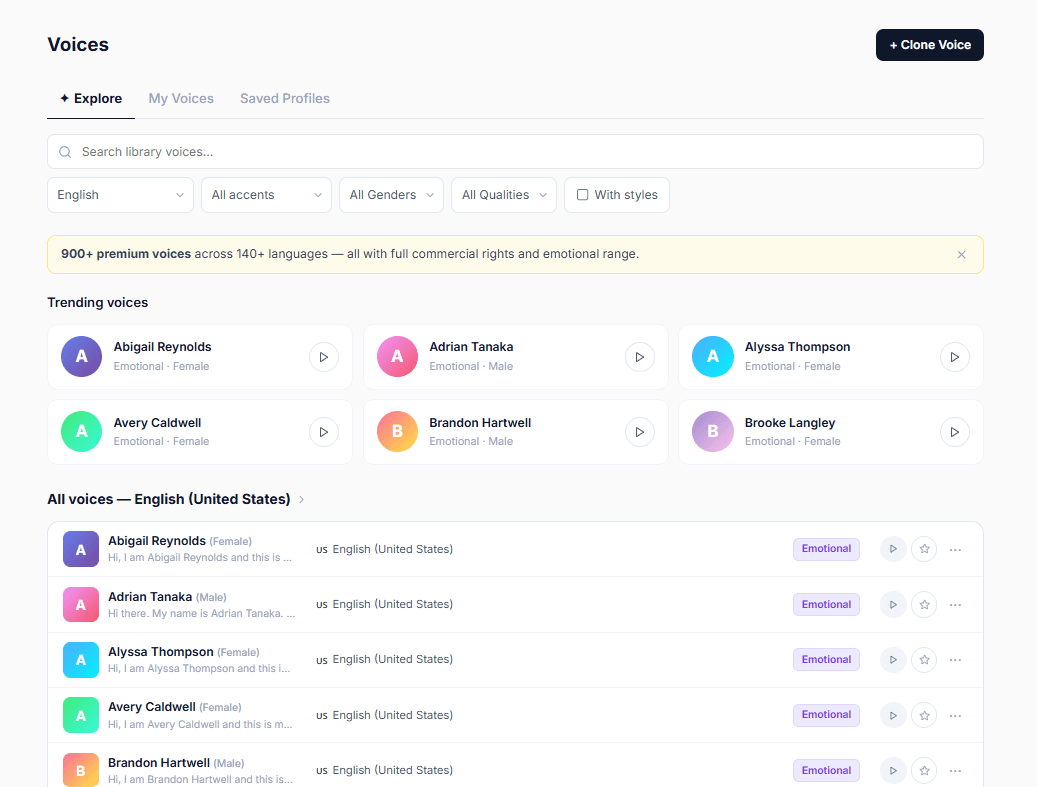Open the All Qualities dropdown
This screenshot has height=787, width=1037.
coord(504,195)
